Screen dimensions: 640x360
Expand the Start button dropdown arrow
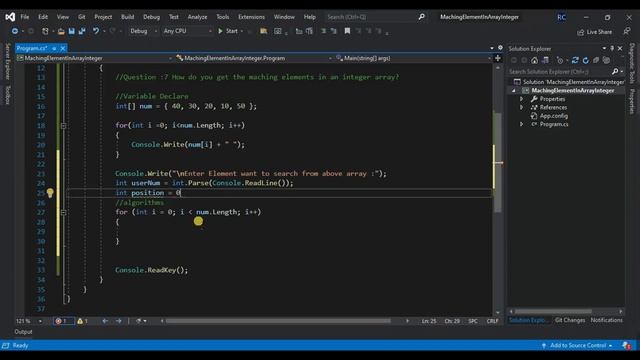(x=242, y=31)
